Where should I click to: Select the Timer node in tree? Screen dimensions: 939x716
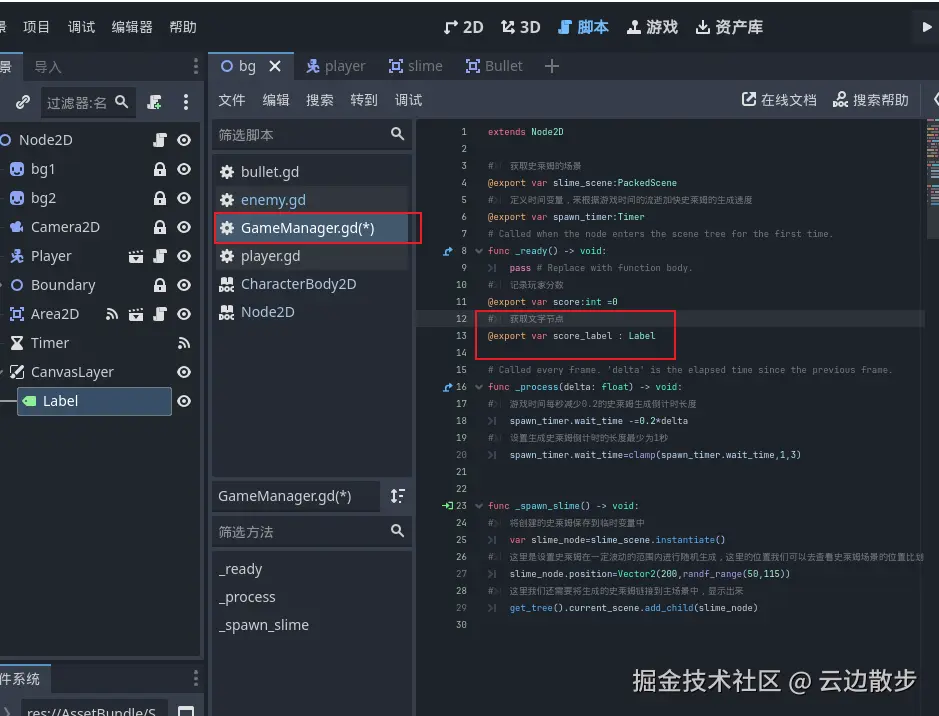pyautogui.click(x=50, y=343)
